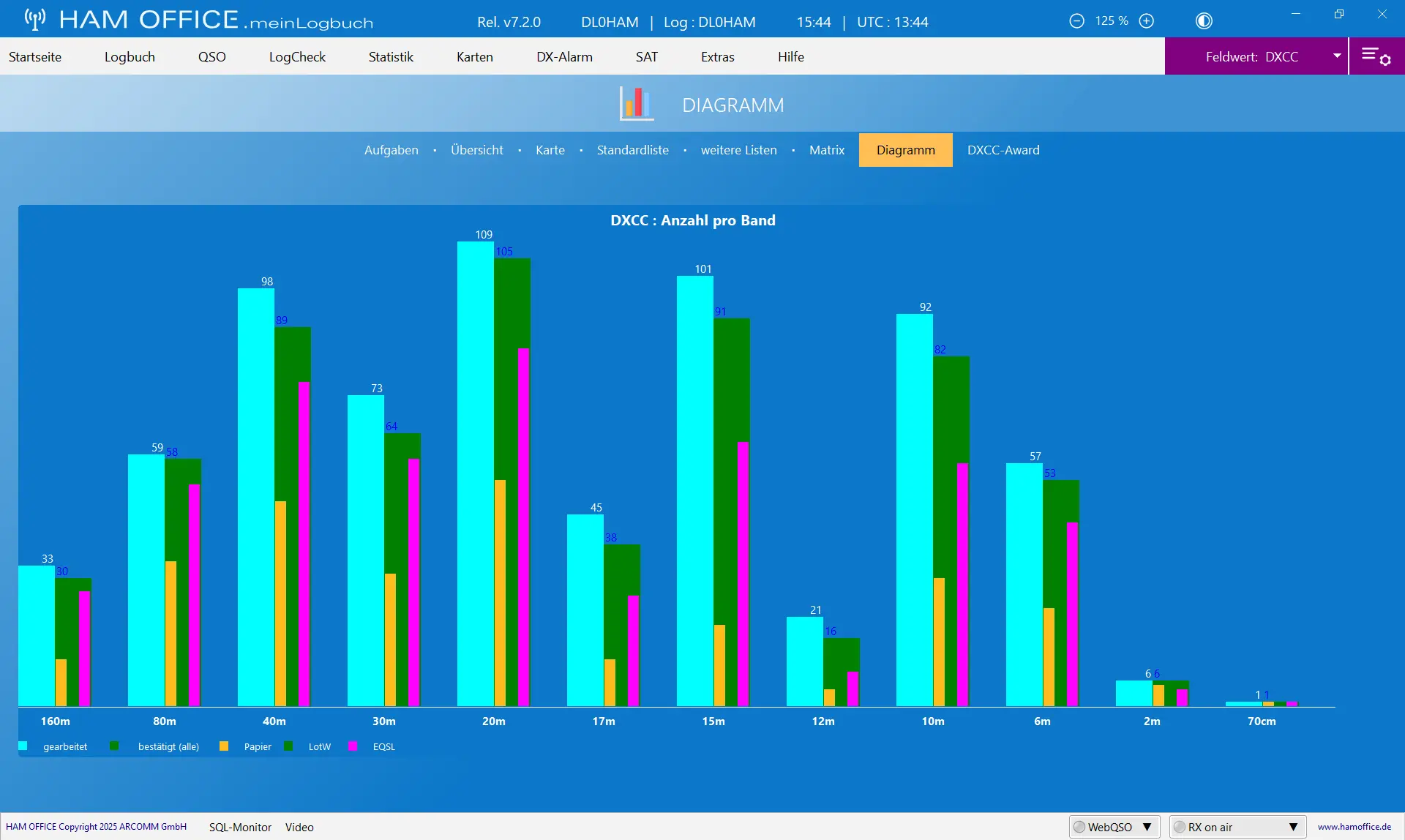Open the SQL-Monitor link
The image size is (1405, 840).
[240, 827]
